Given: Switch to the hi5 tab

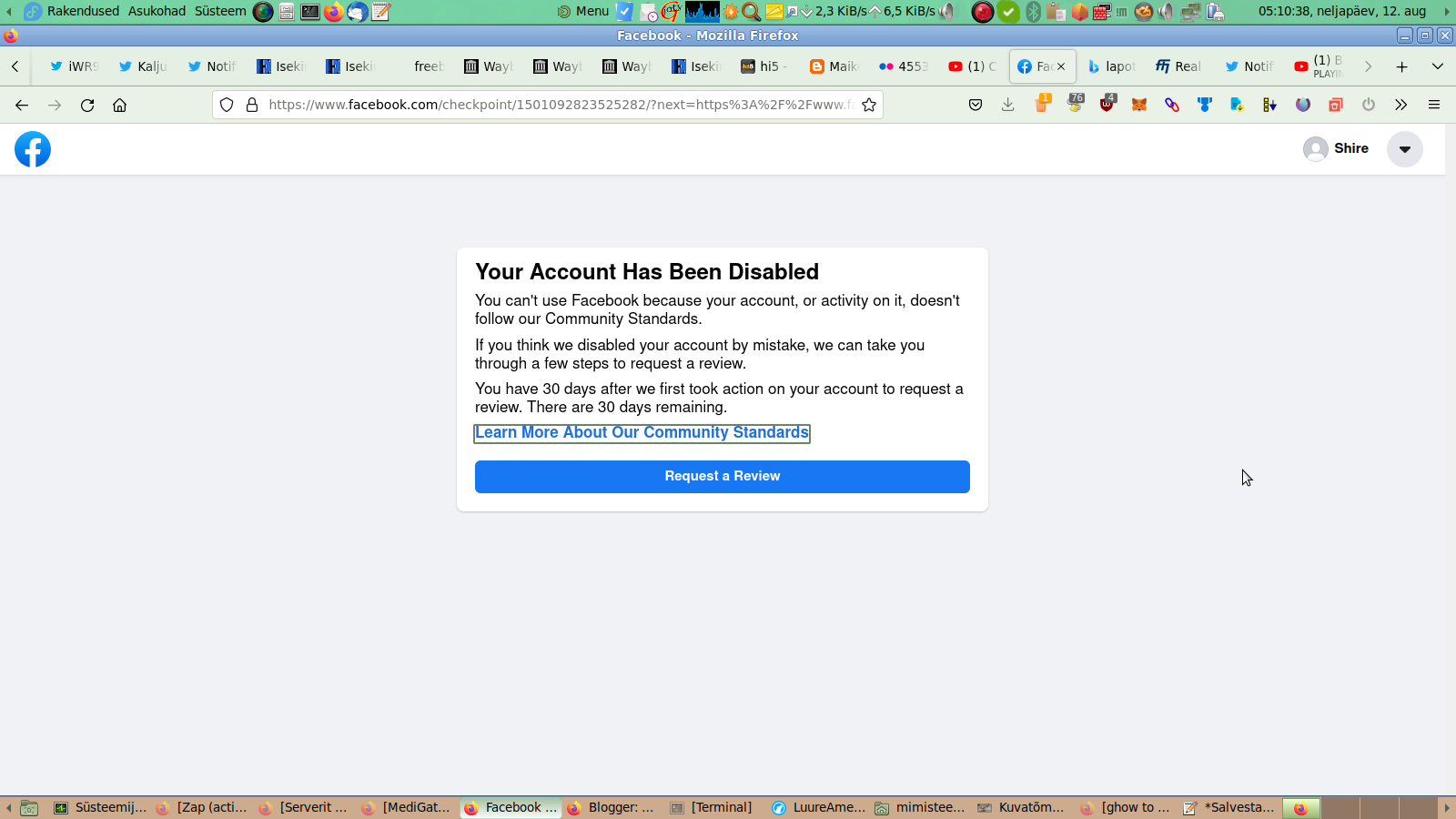Looking at the screenshot, I should click(x=765, y=66).
